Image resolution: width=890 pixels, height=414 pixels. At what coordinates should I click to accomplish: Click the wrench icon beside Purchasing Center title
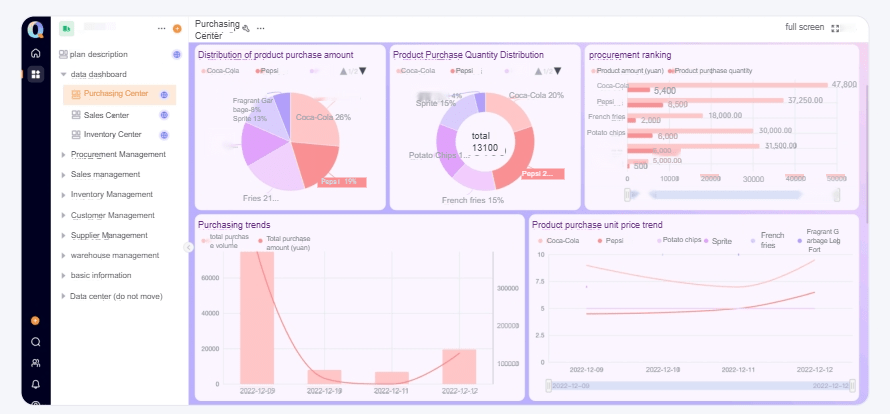click(246, 27)
